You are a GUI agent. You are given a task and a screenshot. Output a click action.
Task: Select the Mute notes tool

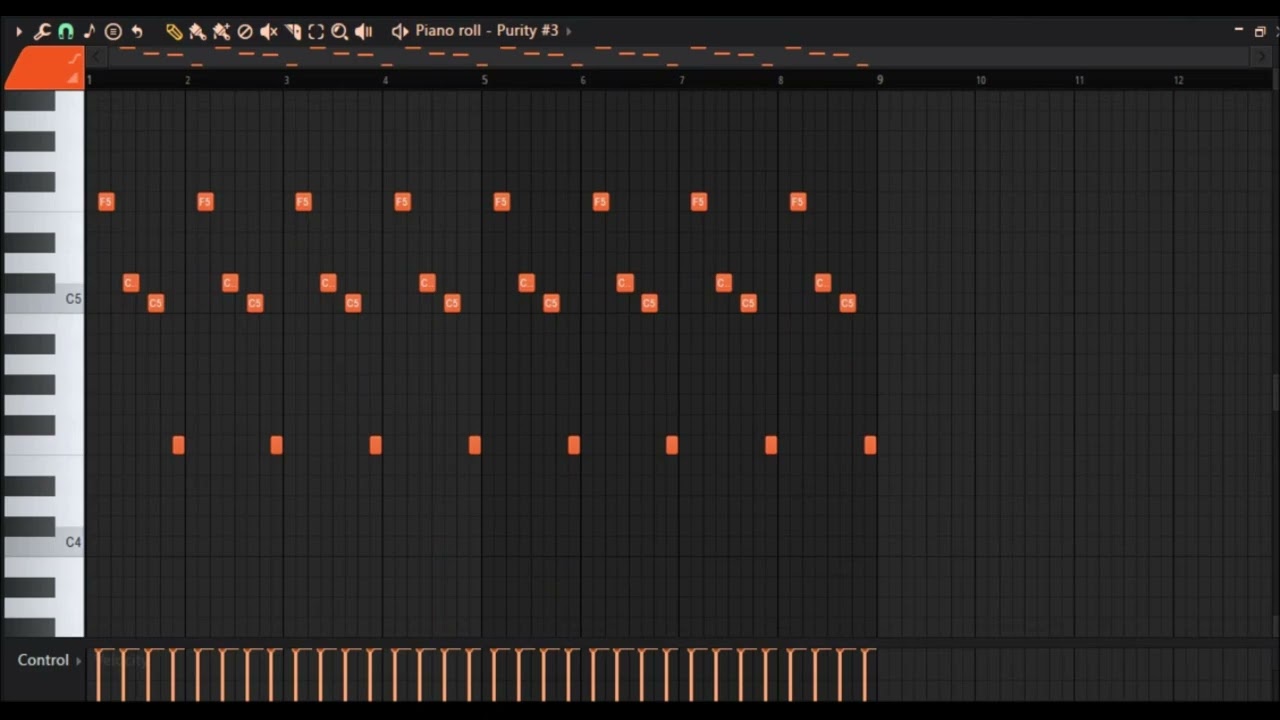[x=269, y=32]
